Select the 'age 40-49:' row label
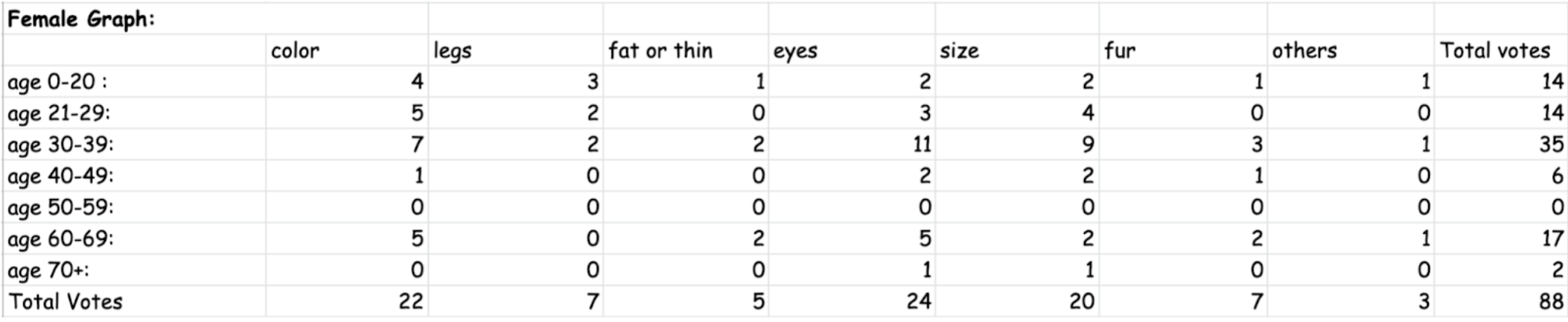 (x=61, y=176)
